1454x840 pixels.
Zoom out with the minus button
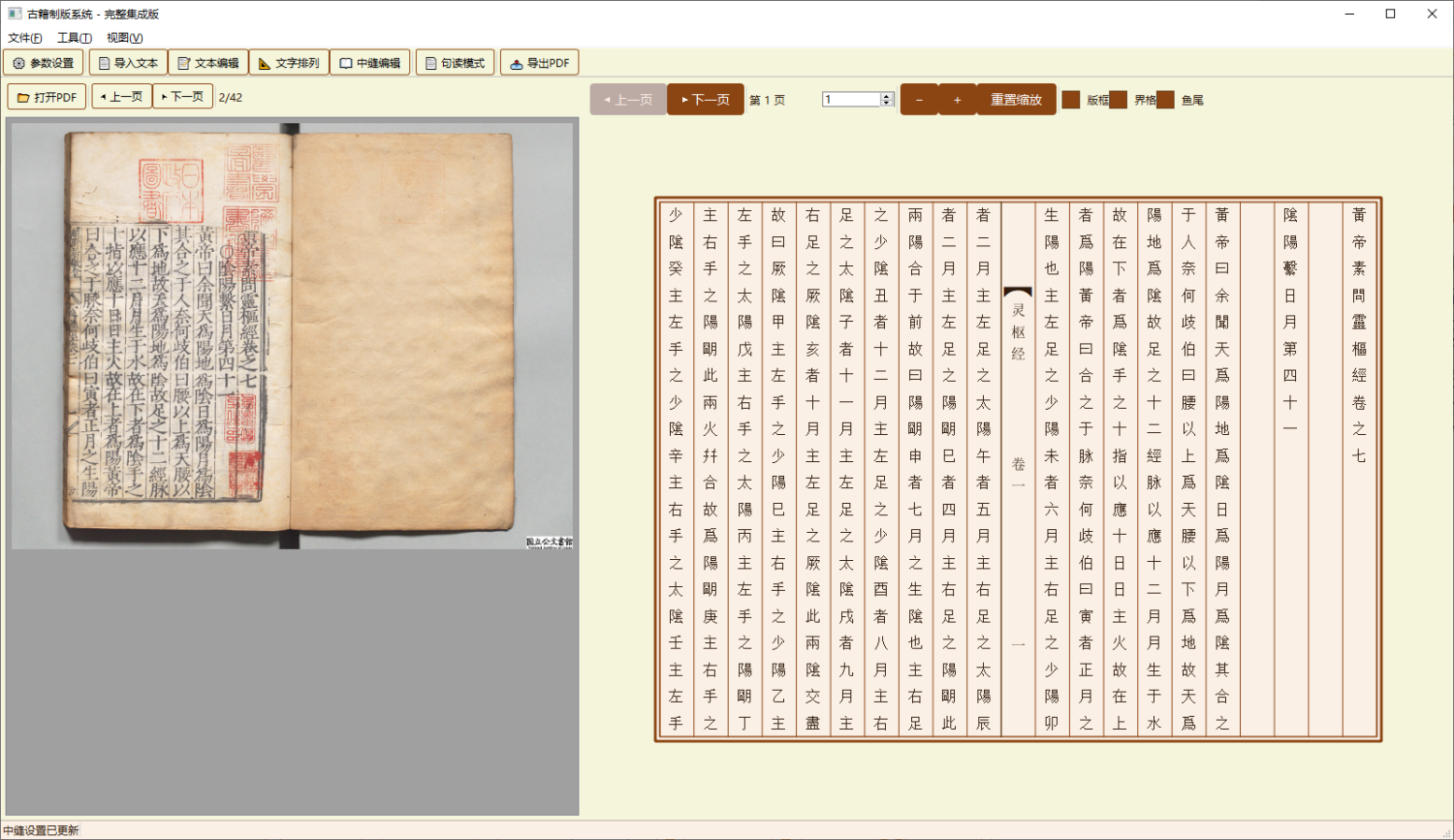coord(919,99)
